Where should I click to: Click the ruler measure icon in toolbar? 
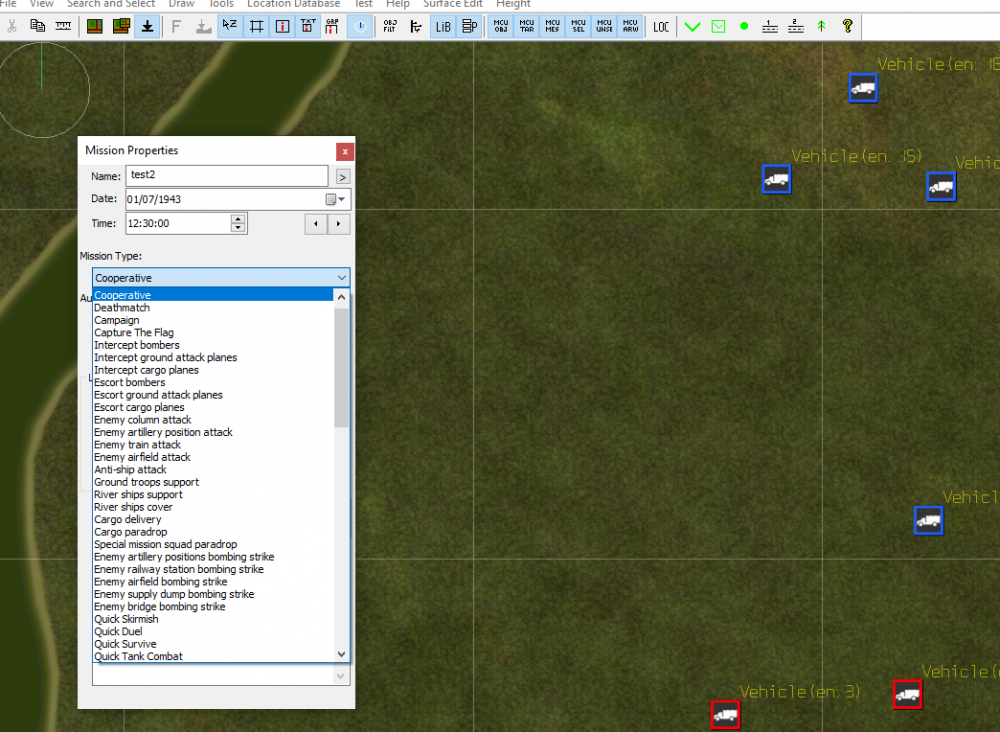point(63,26)
